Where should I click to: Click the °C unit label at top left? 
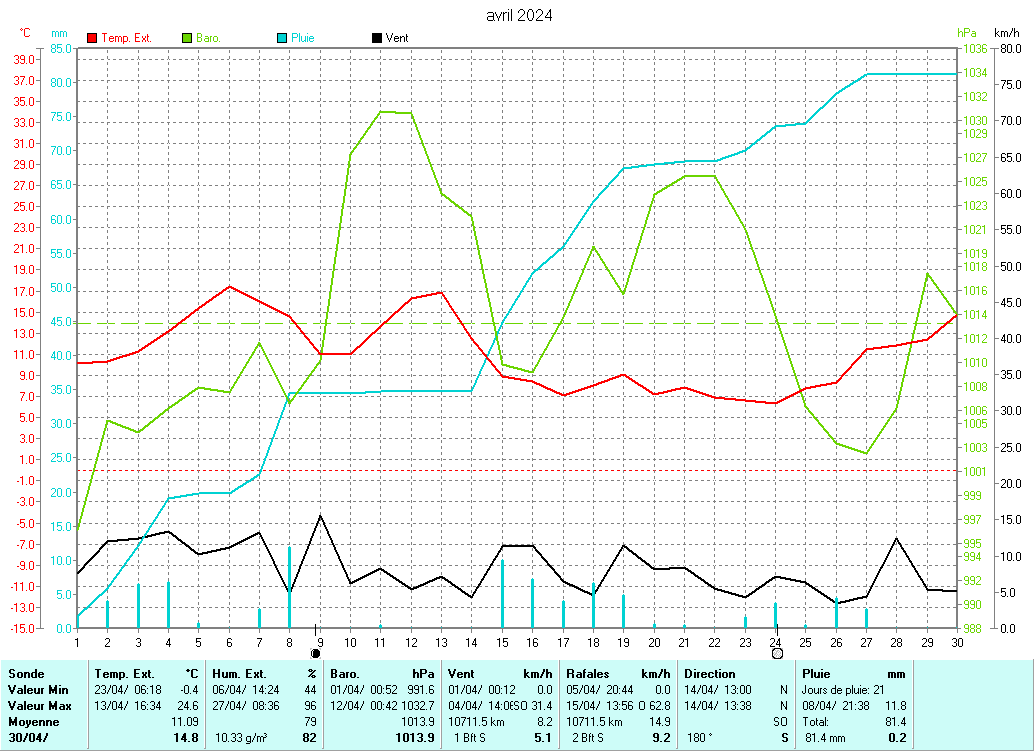[25, 33]
